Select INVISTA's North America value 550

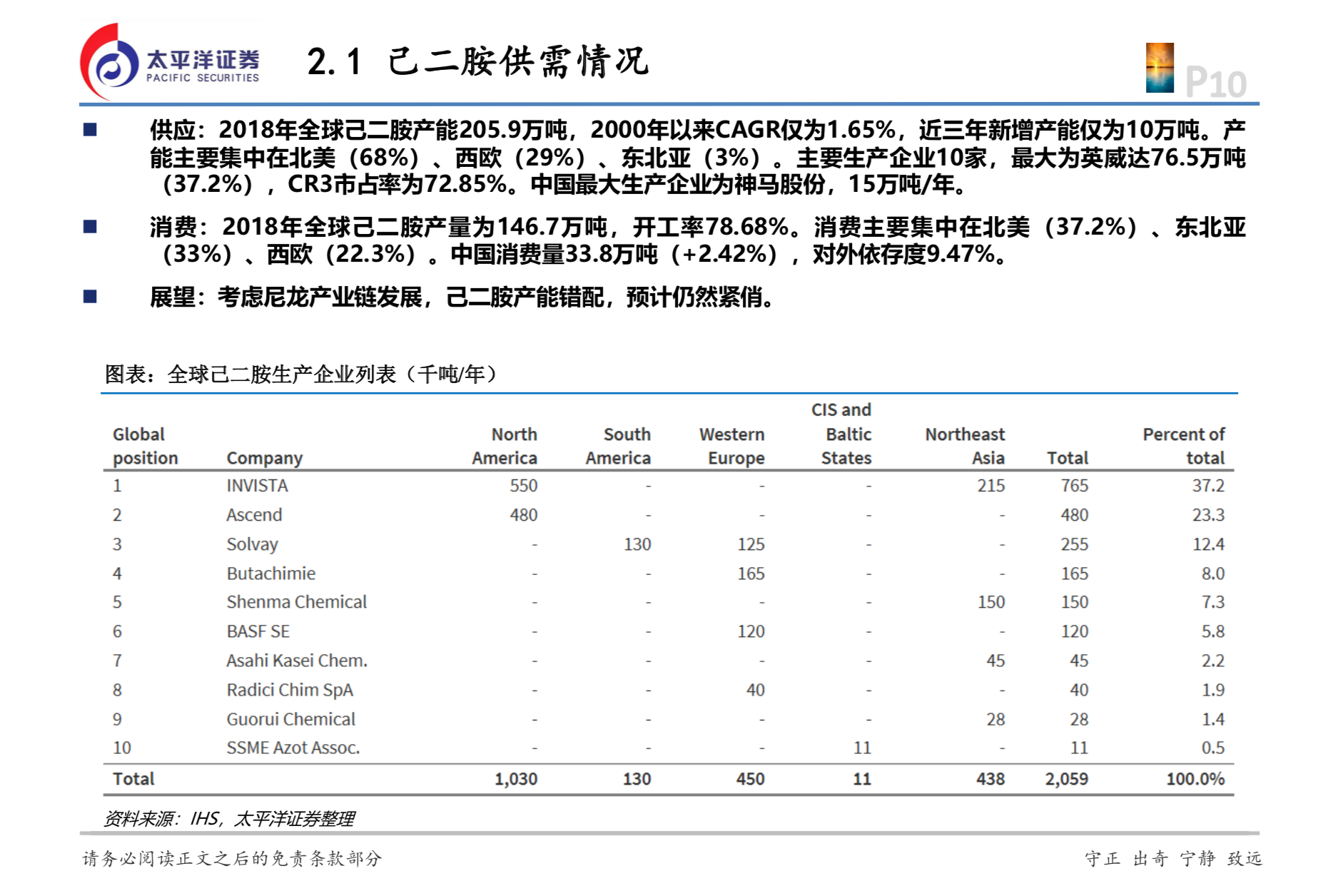click(x=524, y=486)
